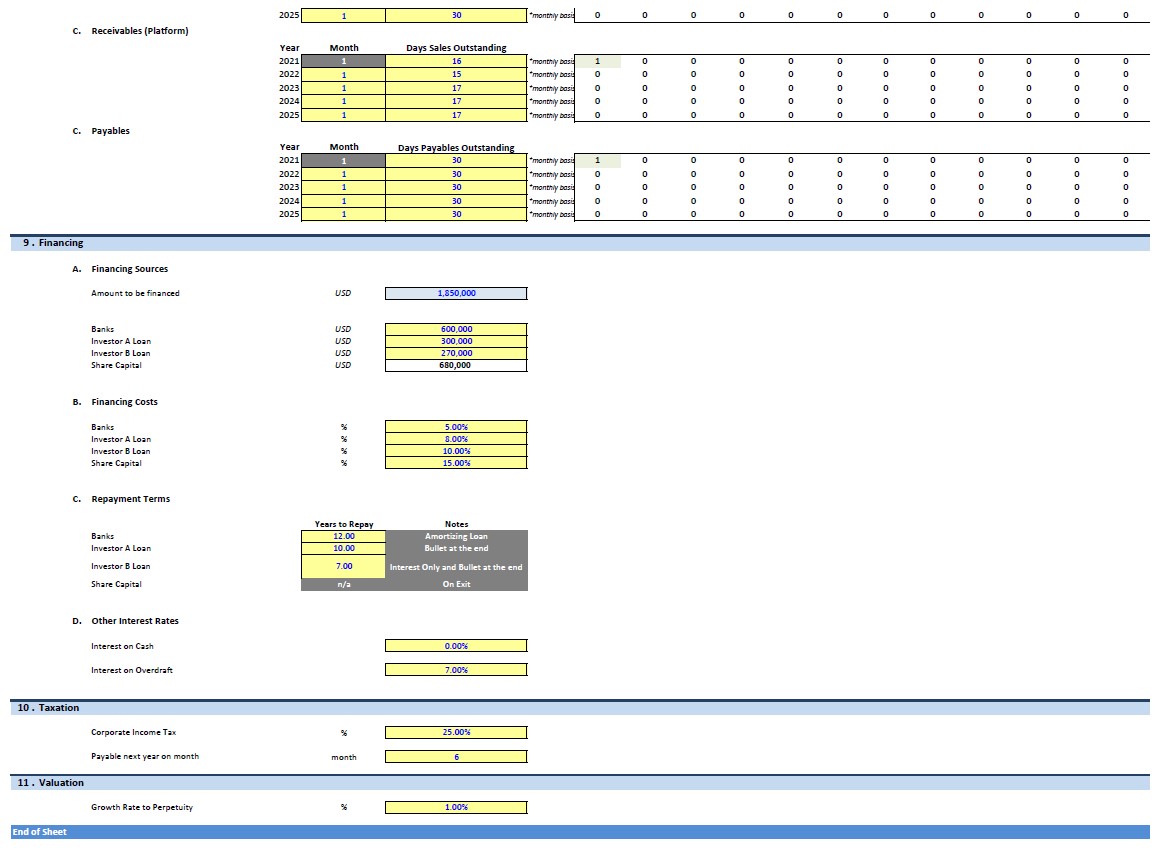
Task: Click Banks years to repay 12.00
Action: (x=343, y=536)
